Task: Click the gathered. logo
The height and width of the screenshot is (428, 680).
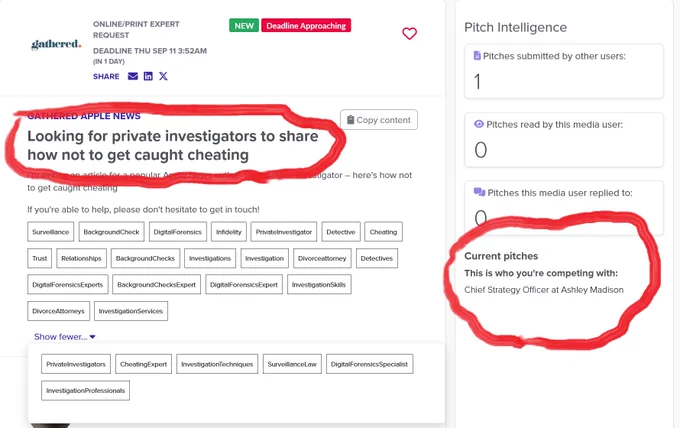Action: coord(56,44)
